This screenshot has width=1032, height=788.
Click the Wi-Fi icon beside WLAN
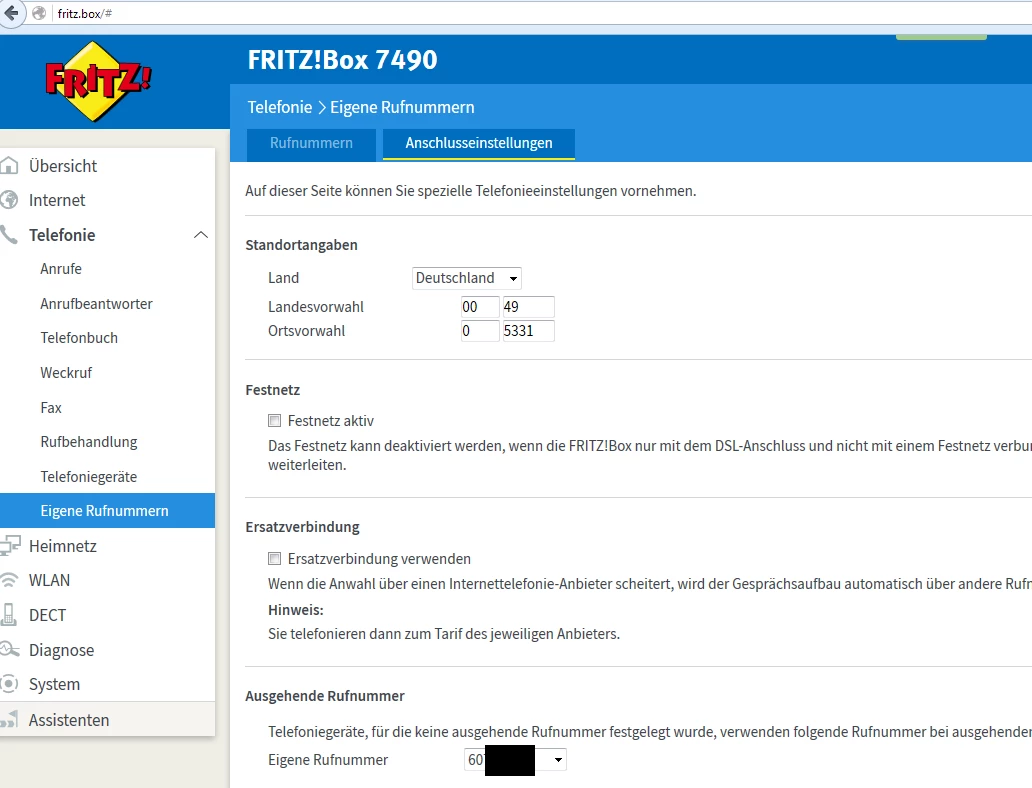tap(9, 580)
